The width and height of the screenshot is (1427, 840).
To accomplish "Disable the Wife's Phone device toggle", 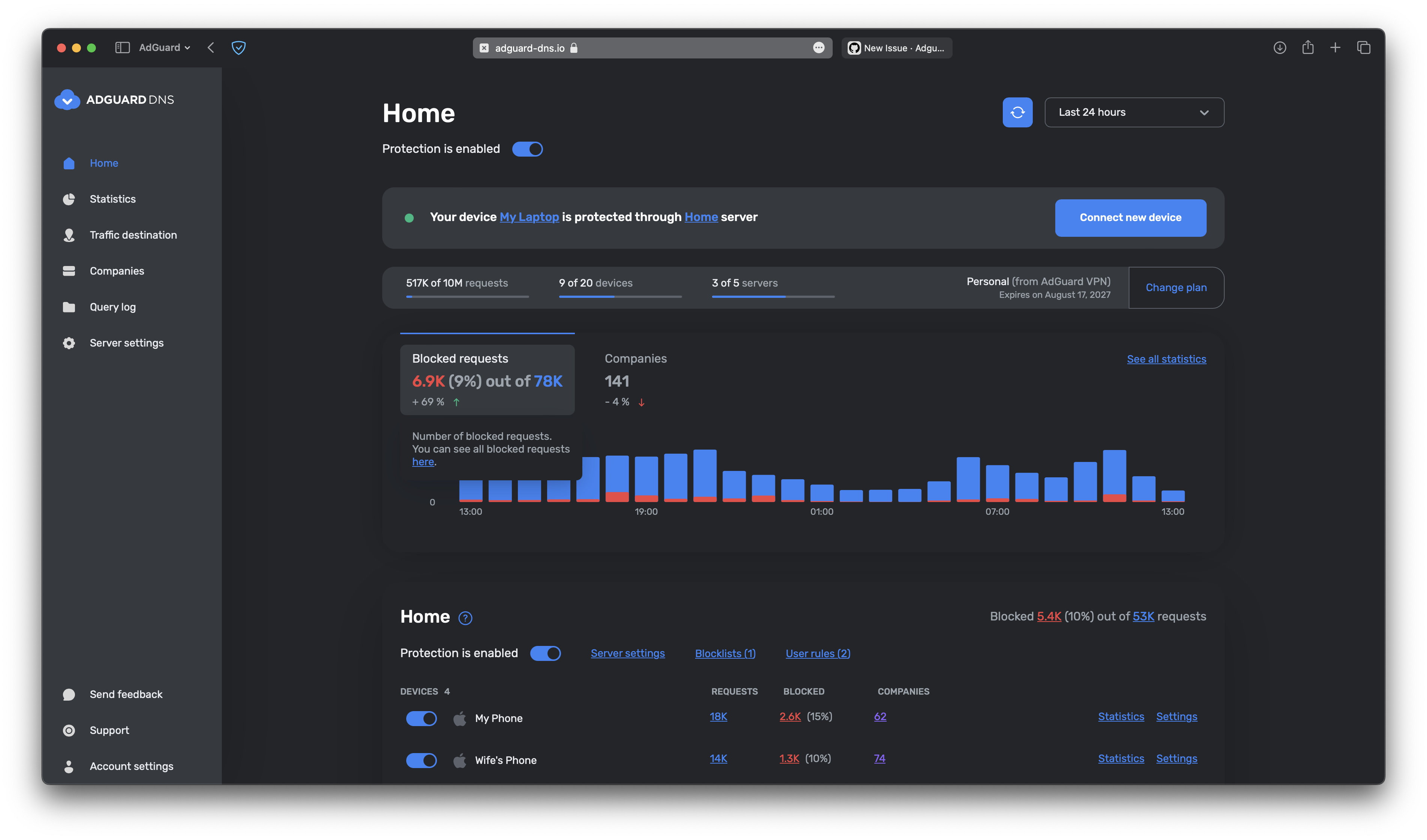I will pos(421,760).
